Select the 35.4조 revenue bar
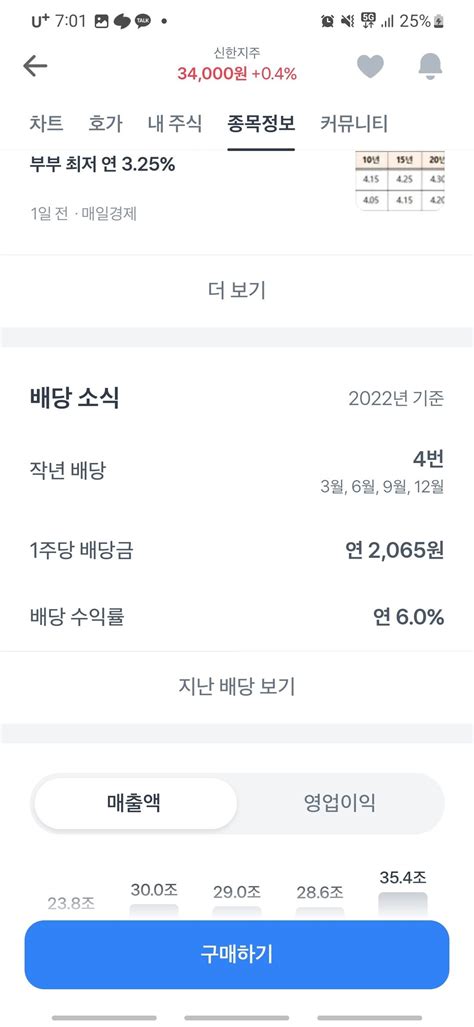This screenshot has height=1027, width=474. (403, 905)
